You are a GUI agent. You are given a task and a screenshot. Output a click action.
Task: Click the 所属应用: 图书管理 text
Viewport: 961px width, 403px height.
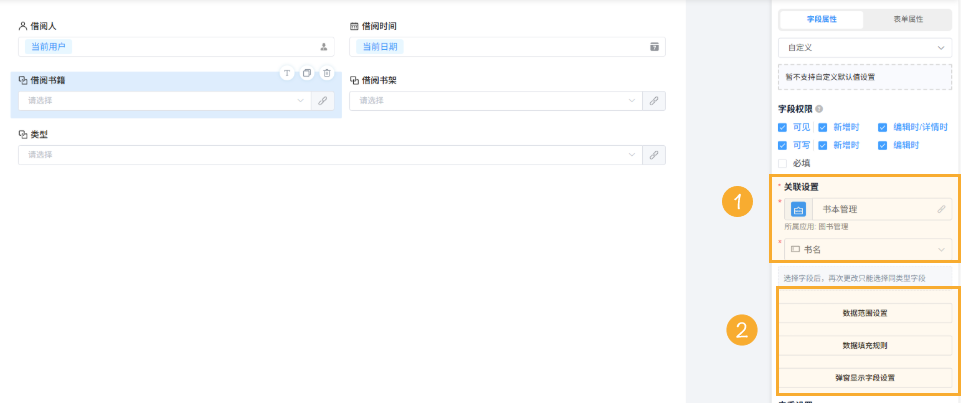pos(816,227)
